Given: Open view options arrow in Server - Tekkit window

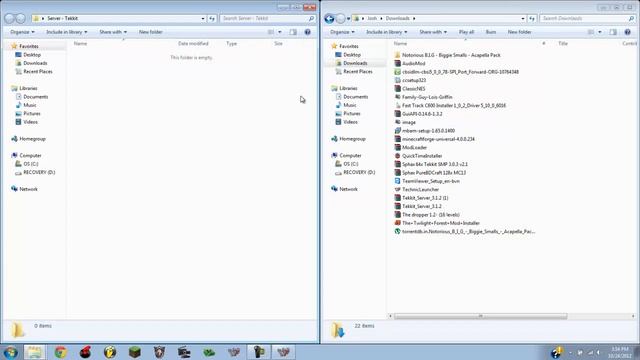Looking at the screenshot, I should [280, 32].
